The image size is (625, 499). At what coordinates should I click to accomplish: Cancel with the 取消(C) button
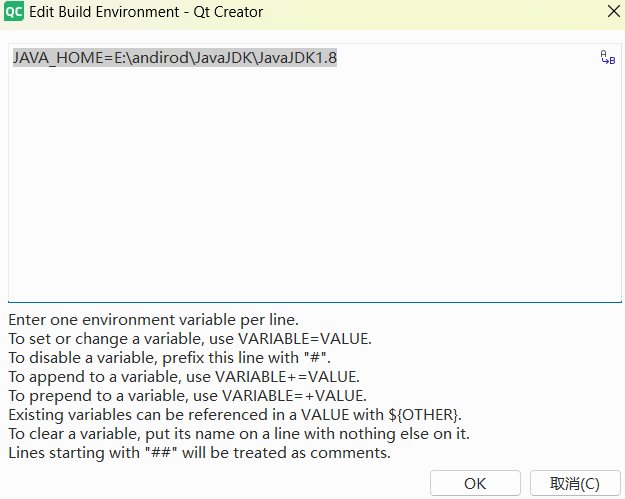pyautogui.click(x=575, y=483)
